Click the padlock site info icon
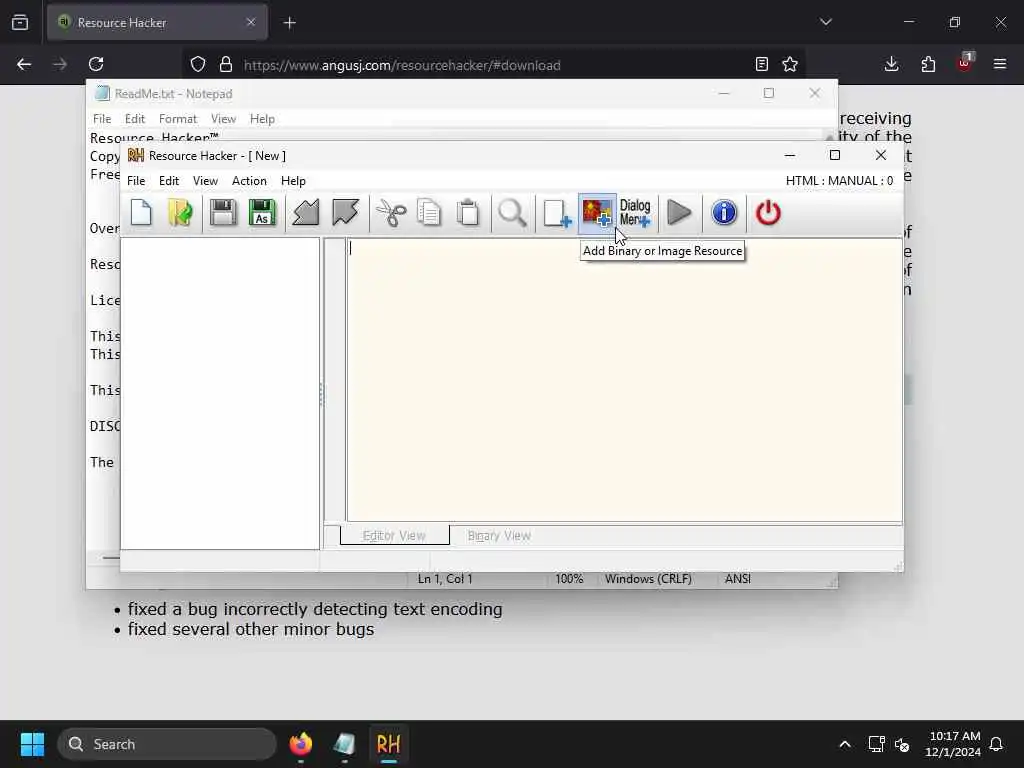Viewport: 1024px width, 768px height. coord(226,64)
